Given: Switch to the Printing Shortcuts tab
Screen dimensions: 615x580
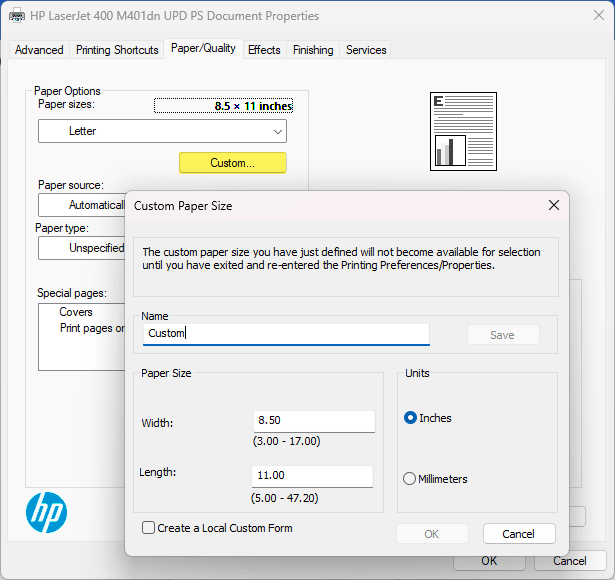Looking at the screenshot, I should click(117, 50).
